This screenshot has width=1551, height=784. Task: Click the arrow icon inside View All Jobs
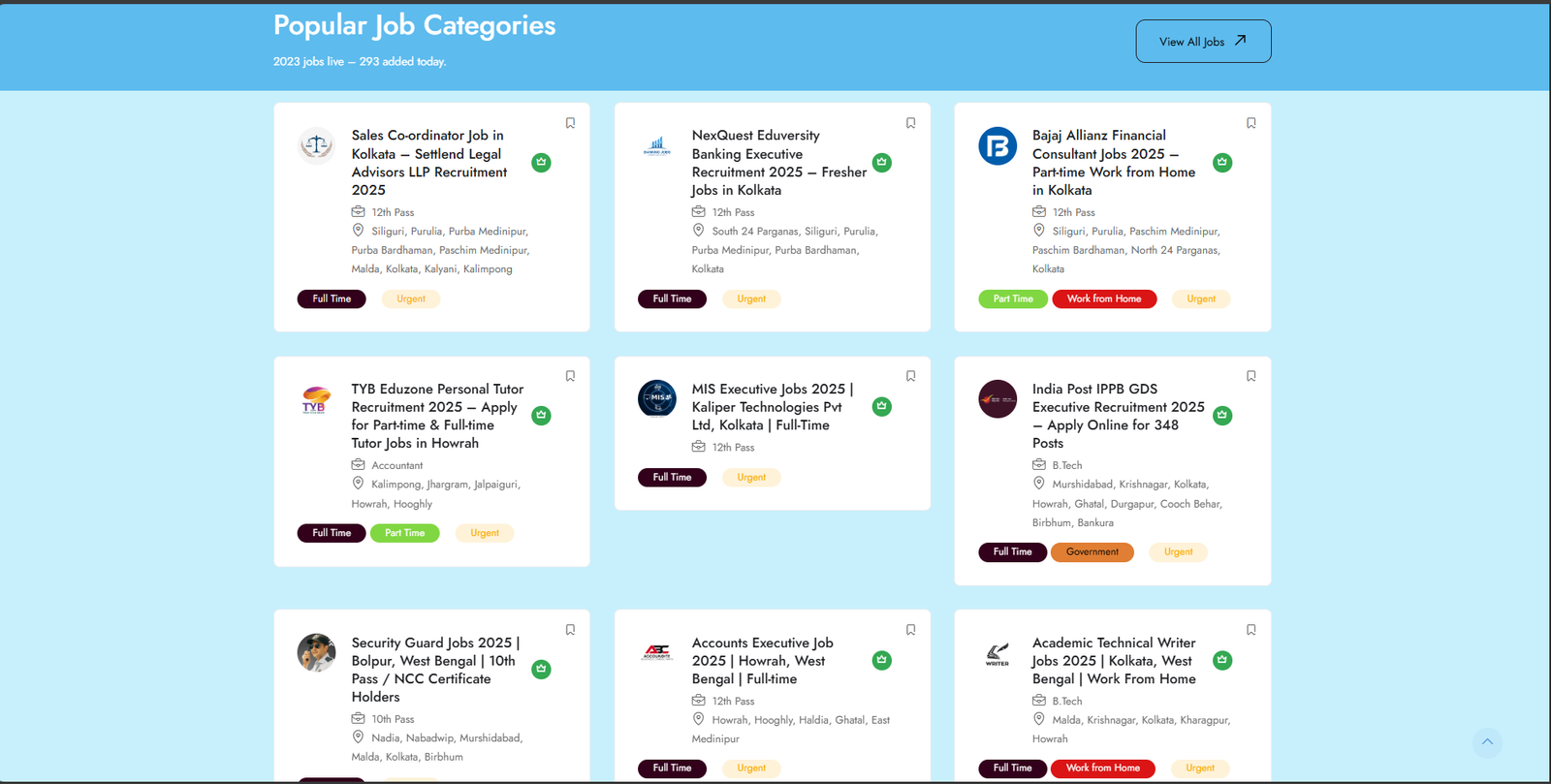coord(1240,41)
